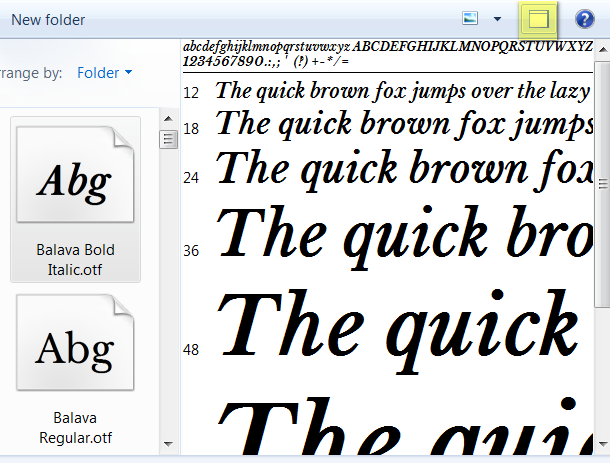610x463 pixels.
Task: Click the 12 point size label
Action: (x=191, y=93)
